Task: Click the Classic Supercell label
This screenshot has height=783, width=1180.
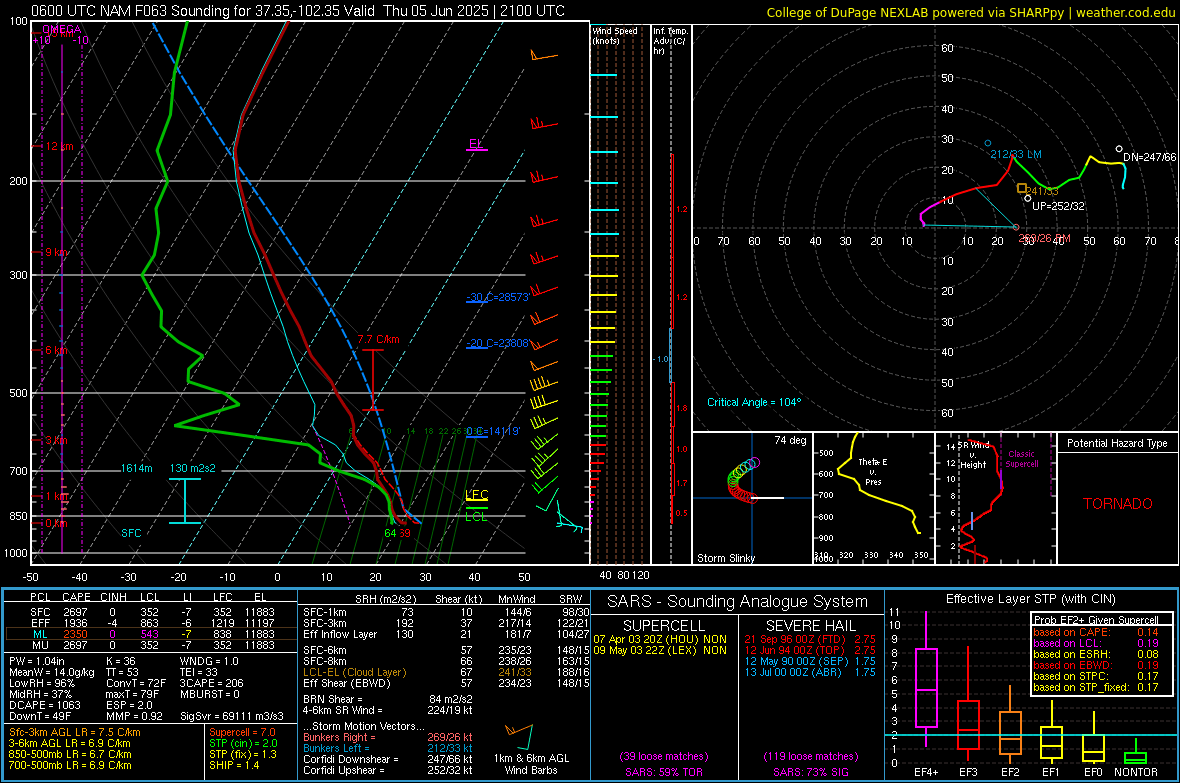Action: click(x=1021, y=459)
